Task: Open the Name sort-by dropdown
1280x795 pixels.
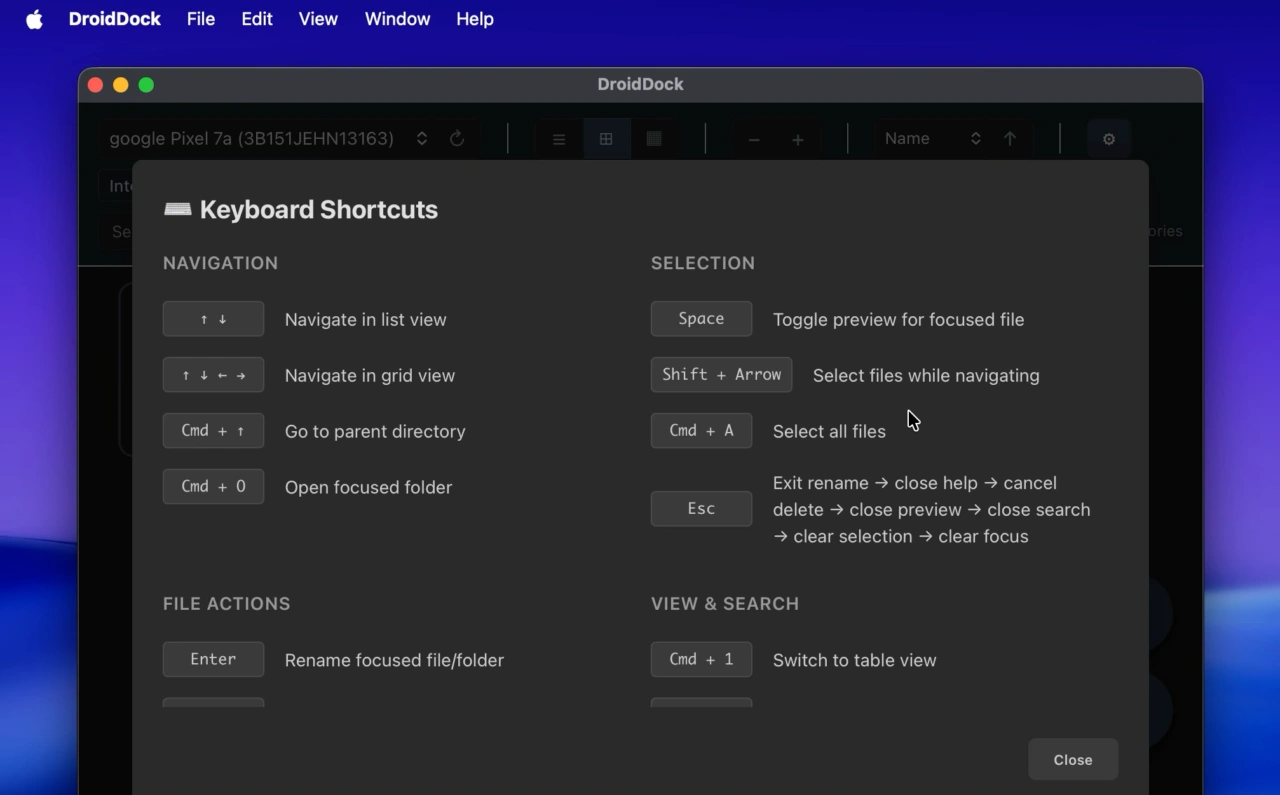Action: (931, 139)
